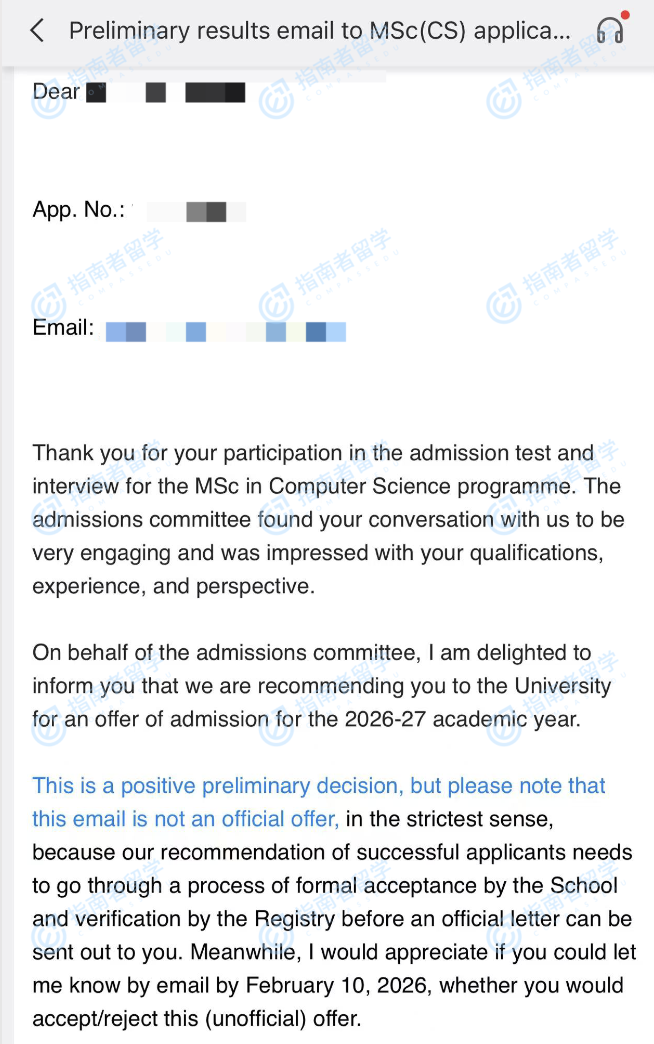
Task: Tap the blurred application number value
Action: click(195, 211)
